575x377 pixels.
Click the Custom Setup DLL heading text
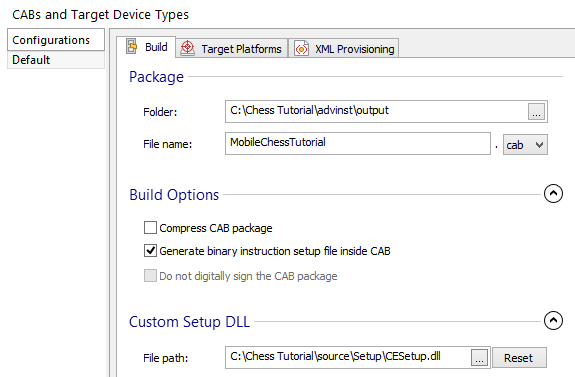189,322
